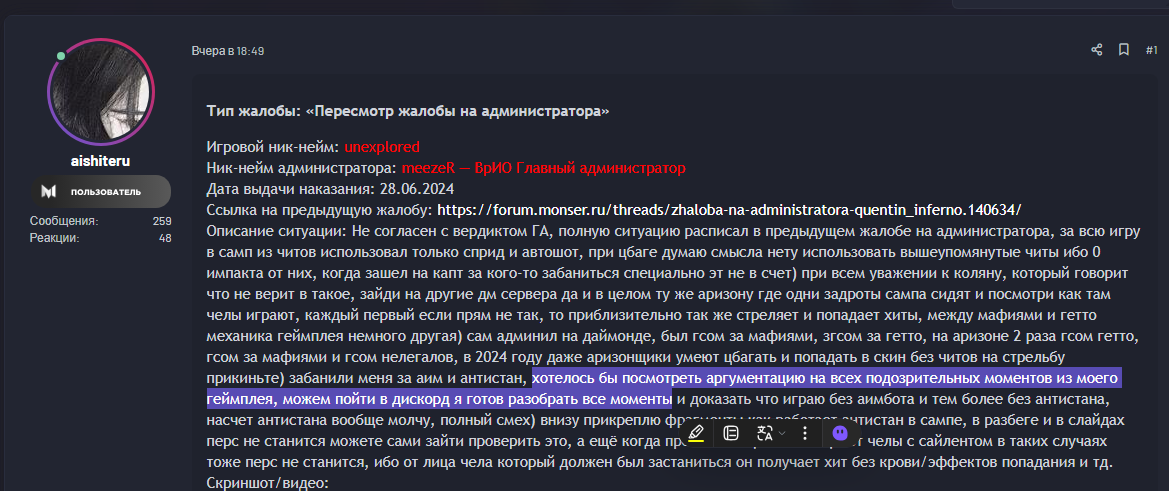Click the M logo on user badge
This screenshot has width=1169, height=491.
49,191
